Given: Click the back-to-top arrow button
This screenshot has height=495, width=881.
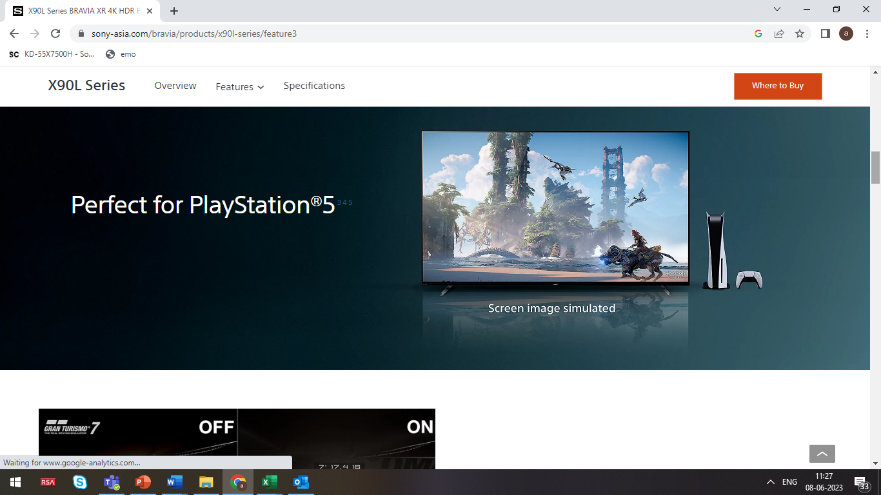Looking at the screenshot, I should click(821, 454).
